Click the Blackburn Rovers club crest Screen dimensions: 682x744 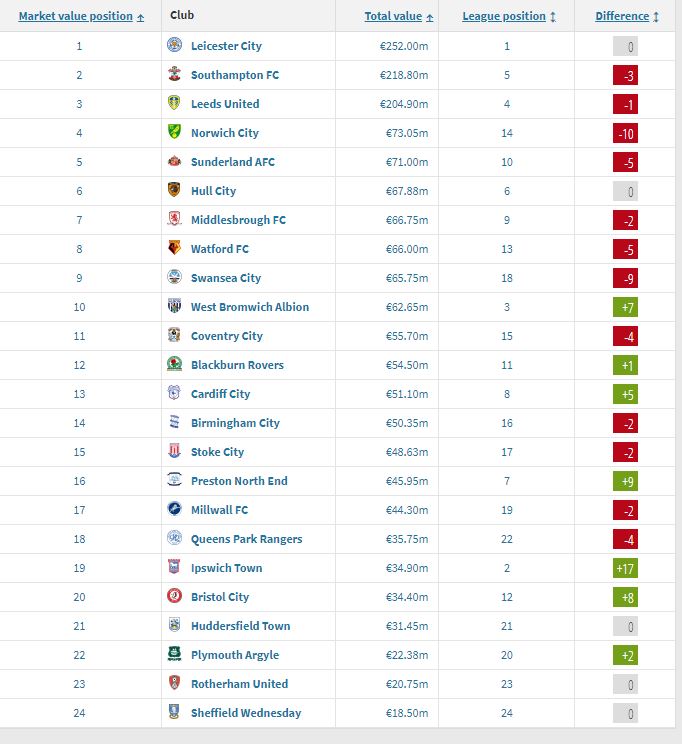pos(174,365)
